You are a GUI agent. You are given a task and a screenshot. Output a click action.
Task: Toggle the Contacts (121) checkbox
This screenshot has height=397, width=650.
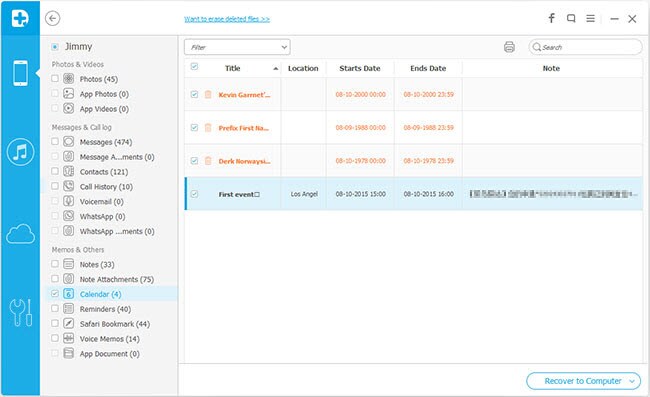point(55,171)
